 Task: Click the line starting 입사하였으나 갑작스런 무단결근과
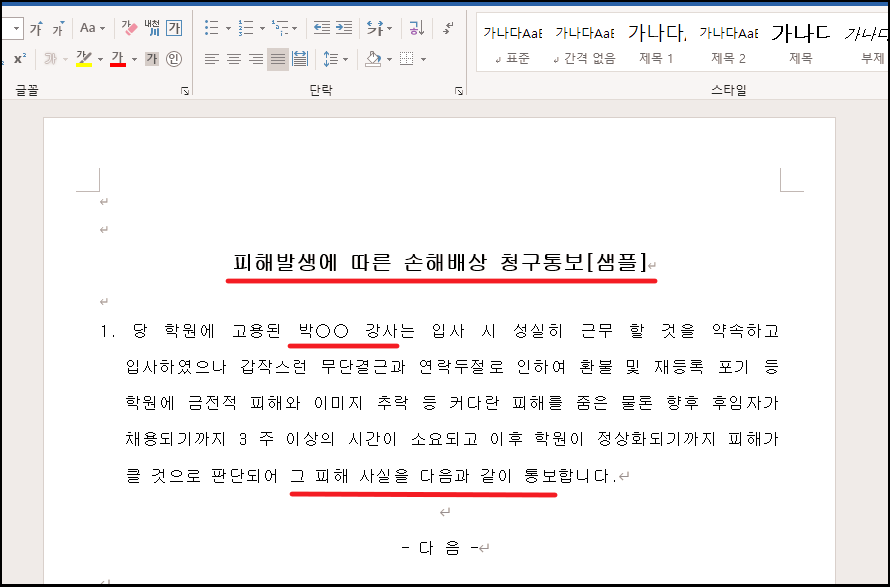point(452,367)
